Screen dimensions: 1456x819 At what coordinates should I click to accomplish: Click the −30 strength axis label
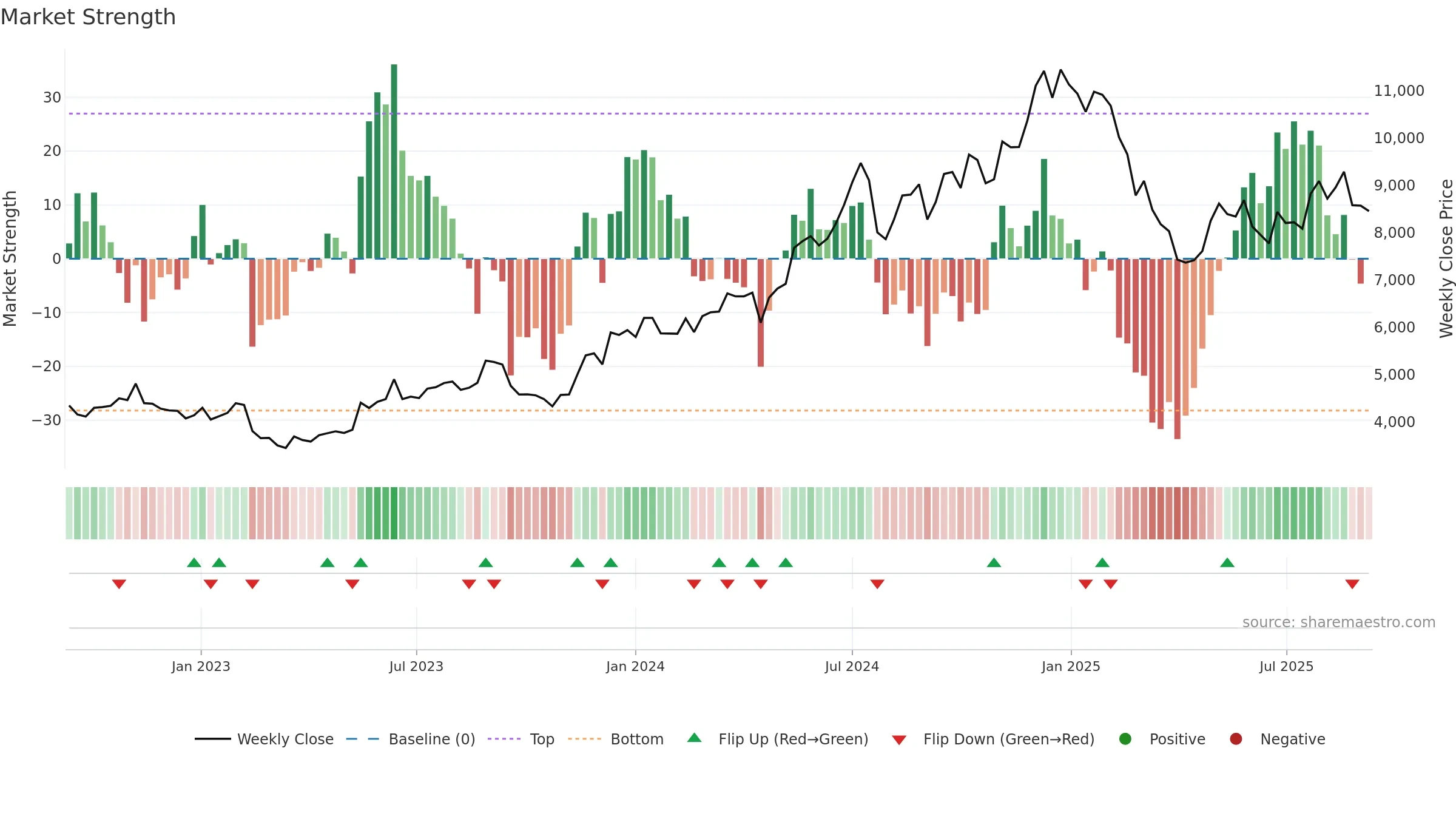click(47, 420)
